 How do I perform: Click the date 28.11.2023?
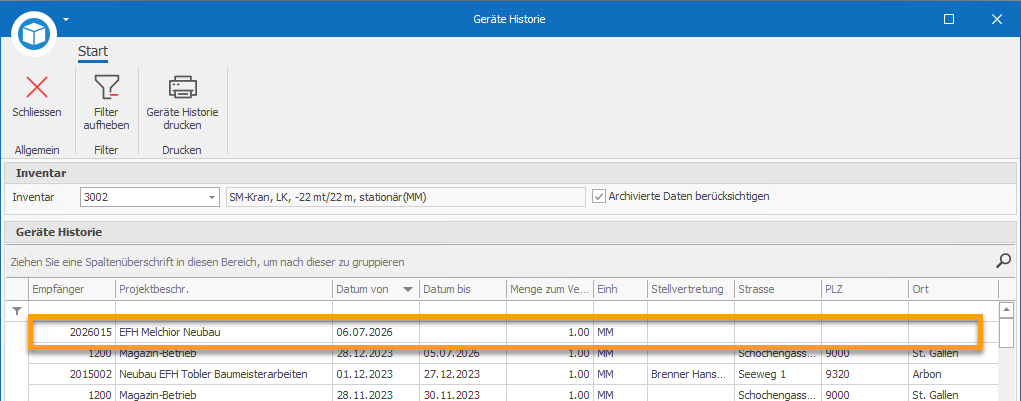point(365,395)
